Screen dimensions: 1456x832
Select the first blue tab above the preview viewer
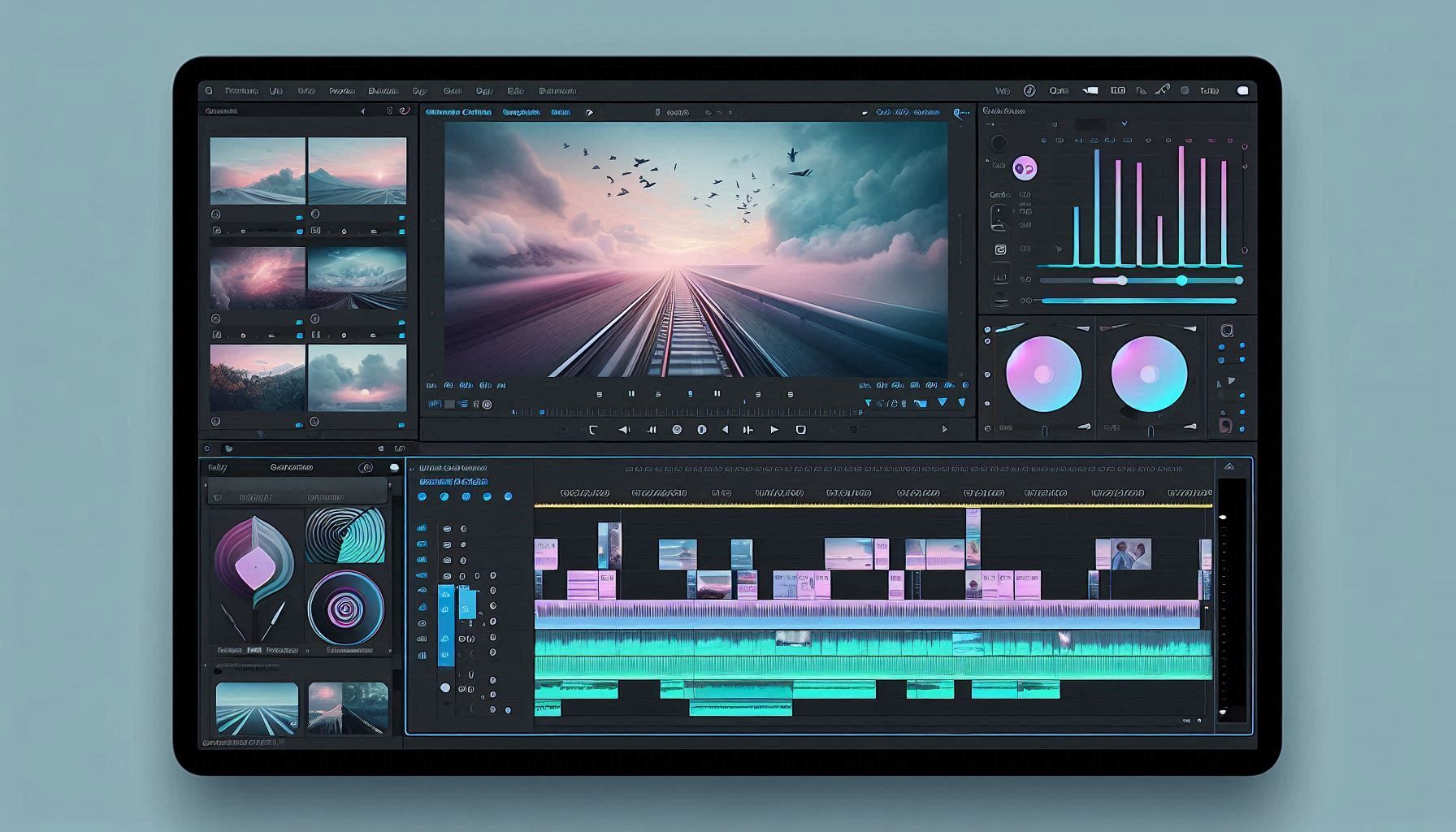pos(458,112)
